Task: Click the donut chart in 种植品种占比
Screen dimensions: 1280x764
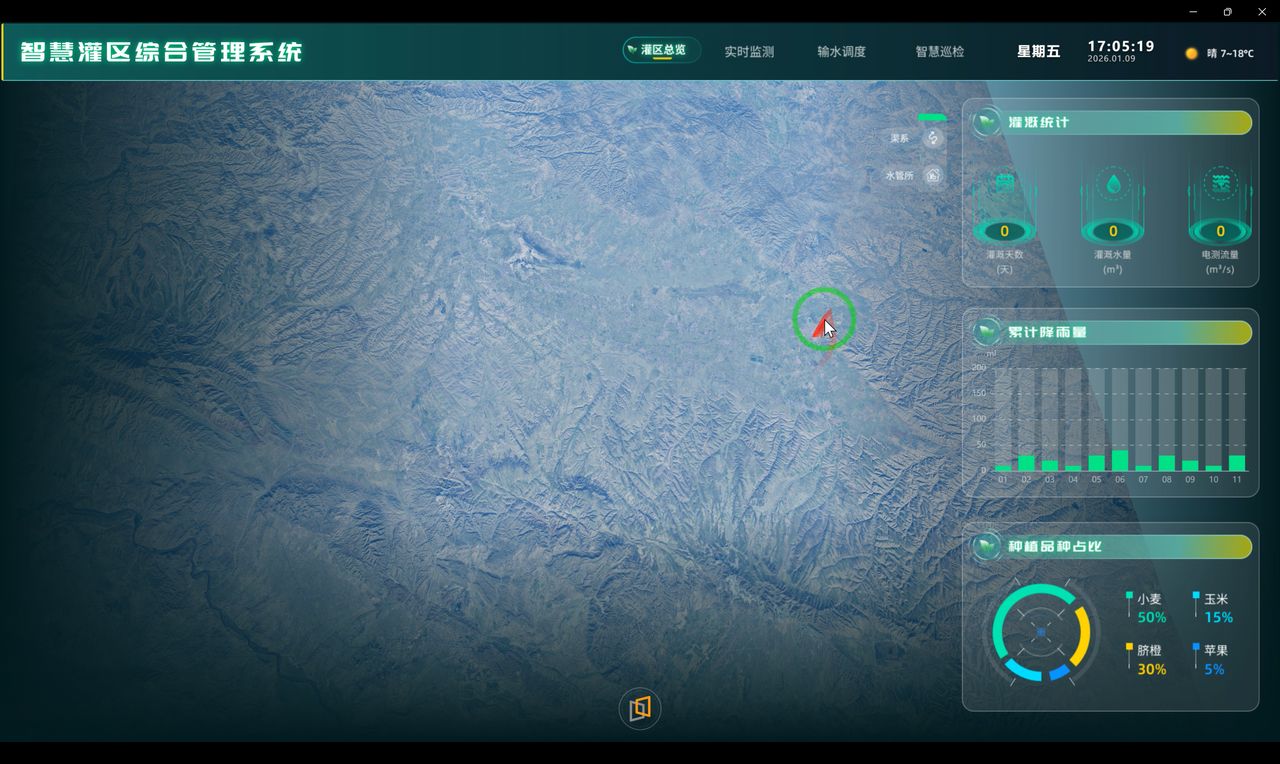Action: [x=1041, y=633]
